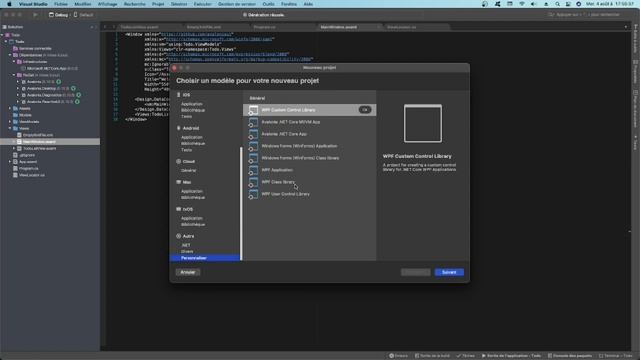Screen dimensions: 640x360
Task: Expand the ViewModels folder
Action: point(10,122)
